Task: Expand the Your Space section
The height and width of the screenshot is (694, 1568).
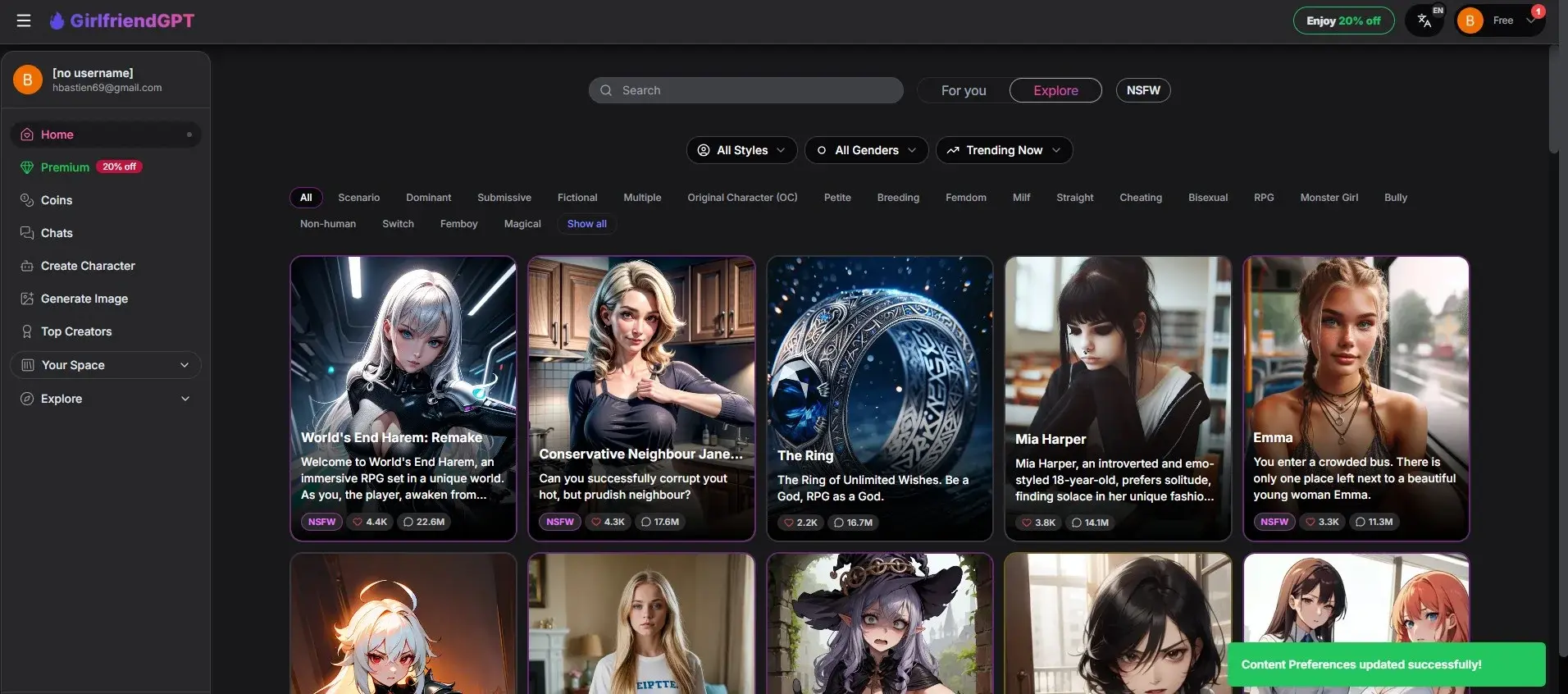Action: 105,365
